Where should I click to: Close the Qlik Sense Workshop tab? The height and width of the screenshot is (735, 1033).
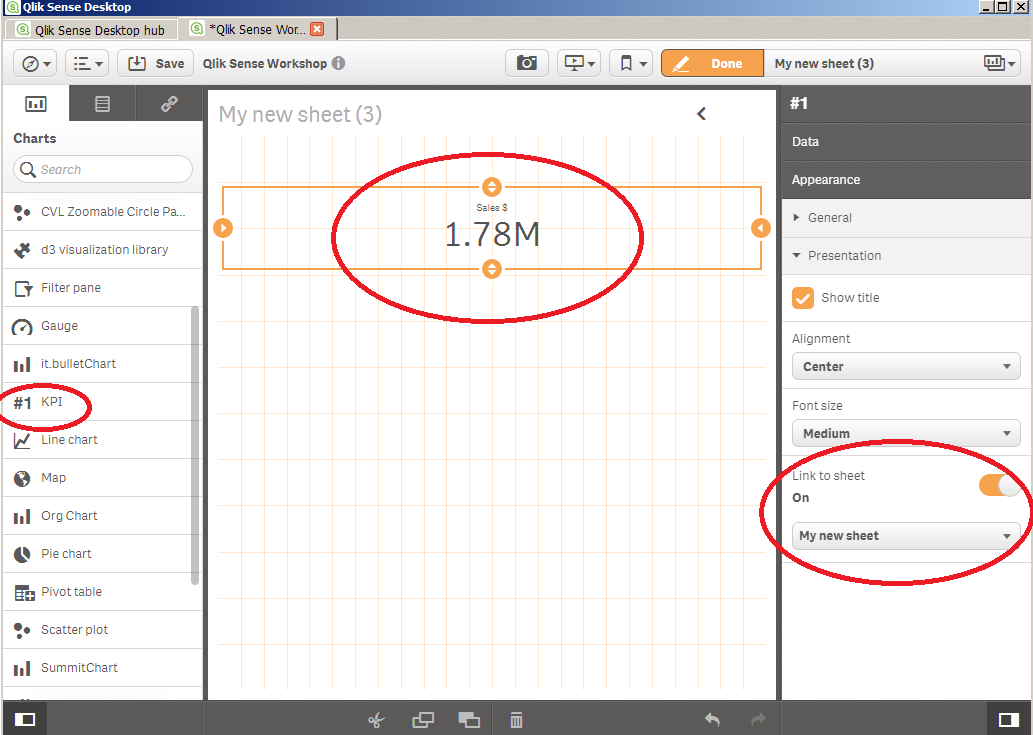coord(317,29)
